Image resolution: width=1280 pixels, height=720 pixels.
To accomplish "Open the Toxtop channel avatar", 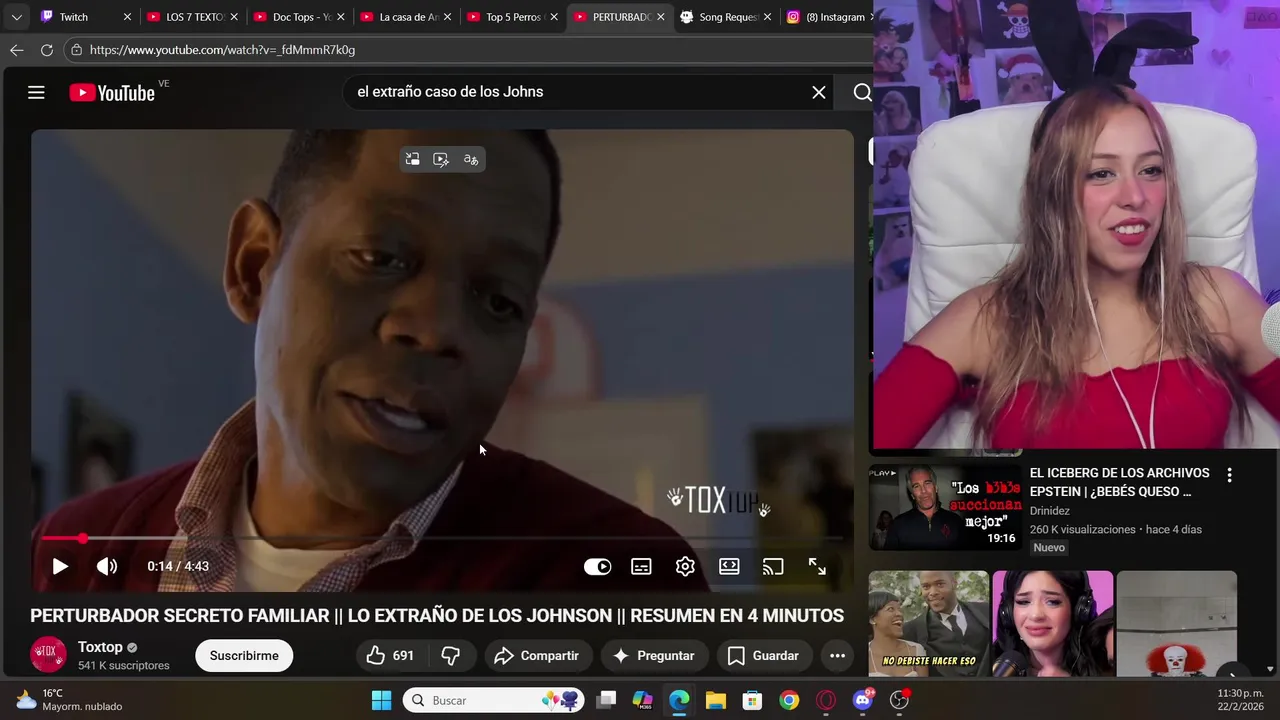I will pyautogui.click(x=48, y=655).
